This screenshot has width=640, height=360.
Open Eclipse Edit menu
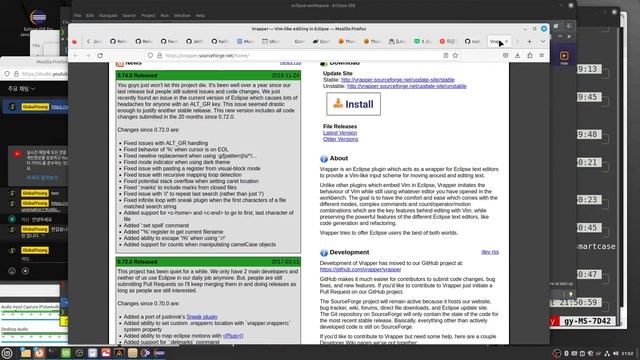90,16
